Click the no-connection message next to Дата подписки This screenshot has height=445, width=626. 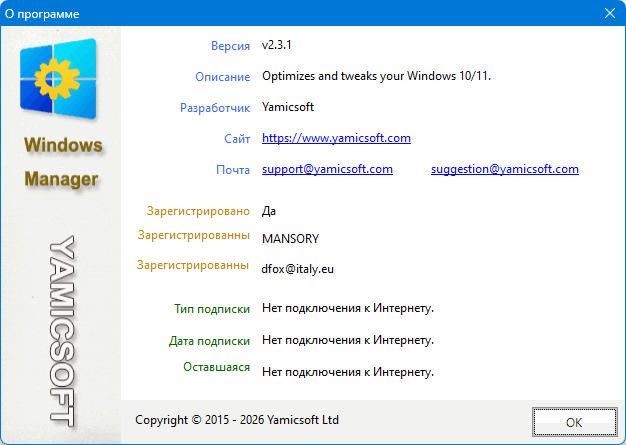(x=348, y=340)
